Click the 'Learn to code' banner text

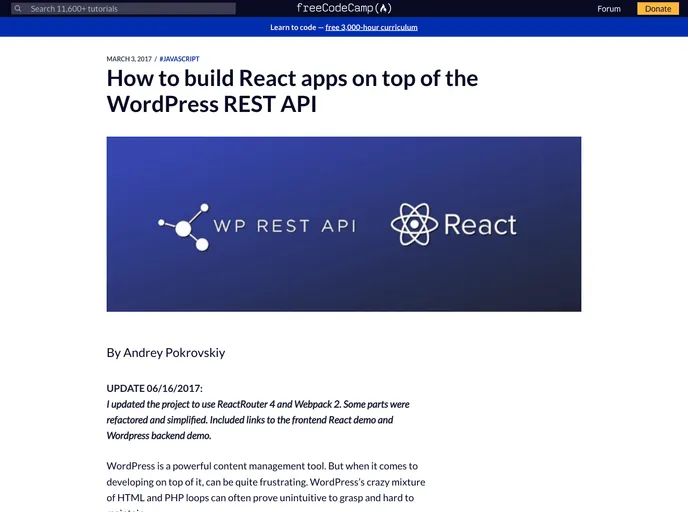point(293,27)
